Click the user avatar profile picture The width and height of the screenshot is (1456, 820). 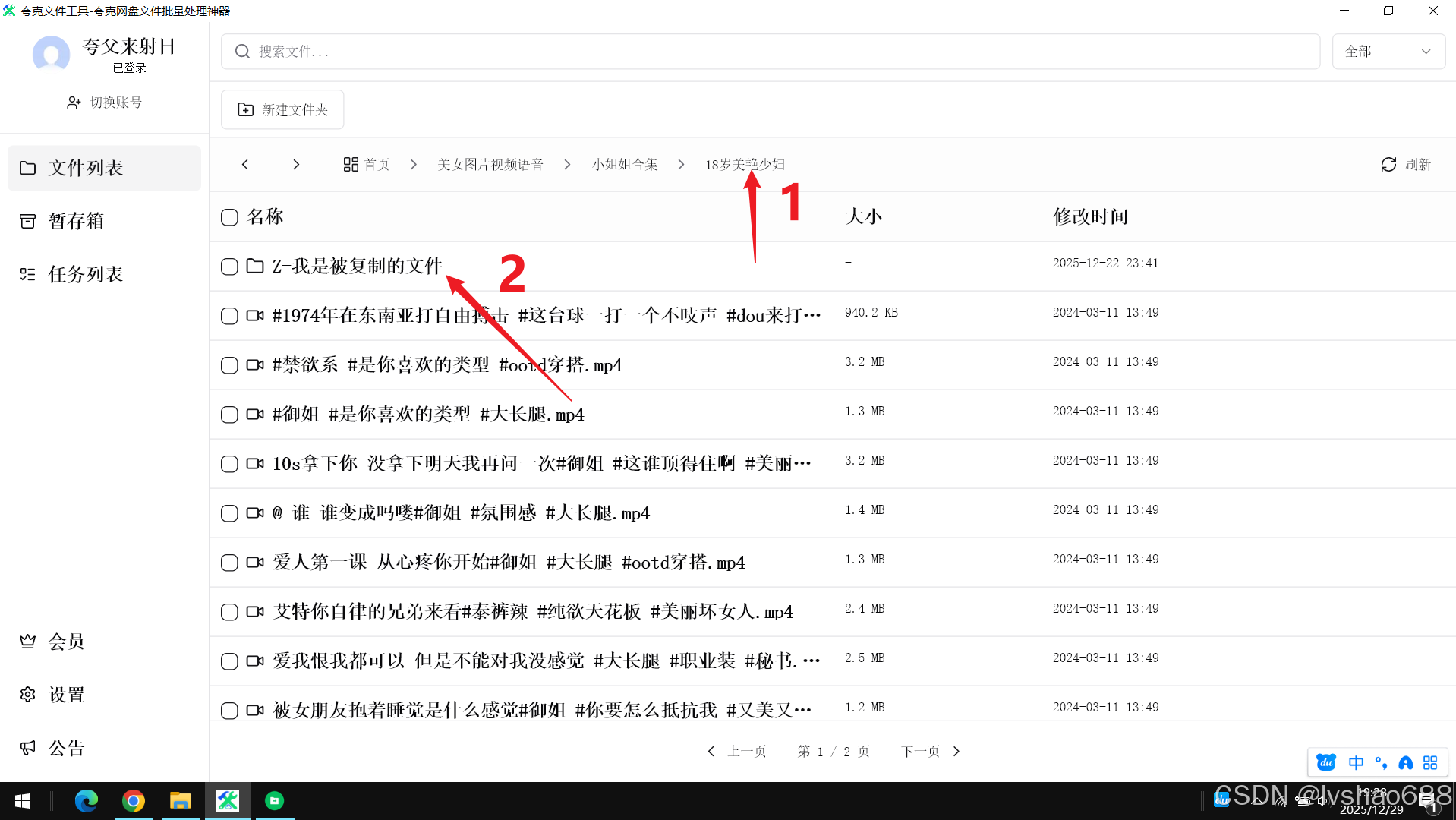[x=51, y=54]
